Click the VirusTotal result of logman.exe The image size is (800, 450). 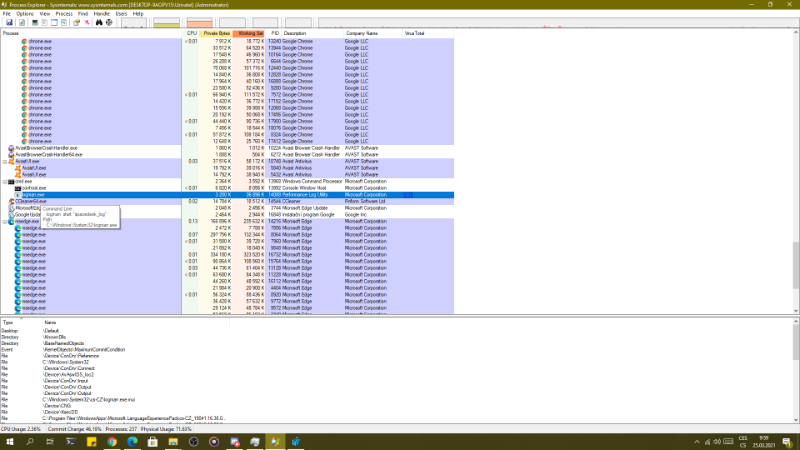click(x=408, y=194)
